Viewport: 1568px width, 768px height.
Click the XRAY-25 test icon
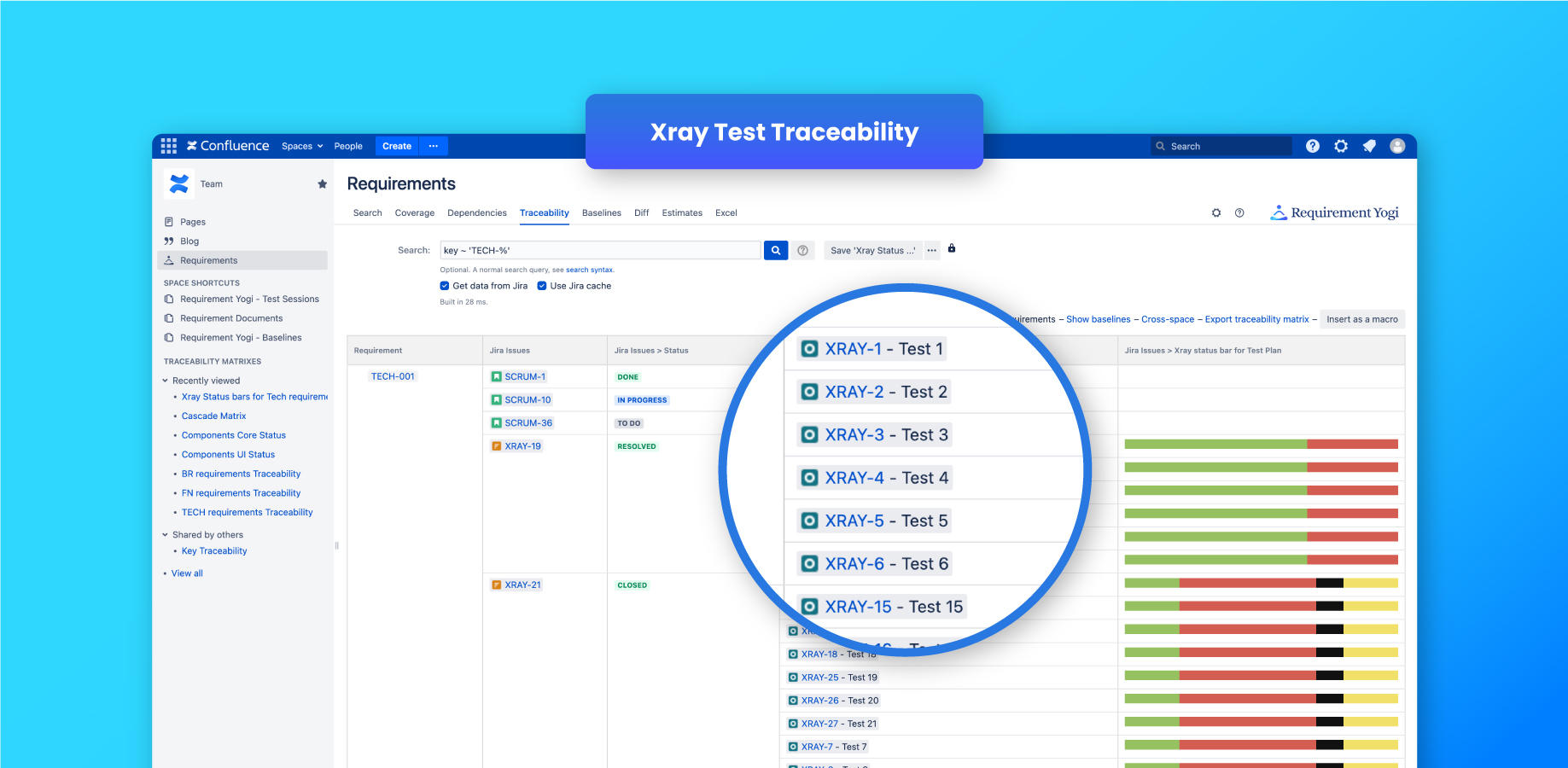click(793, 677)
